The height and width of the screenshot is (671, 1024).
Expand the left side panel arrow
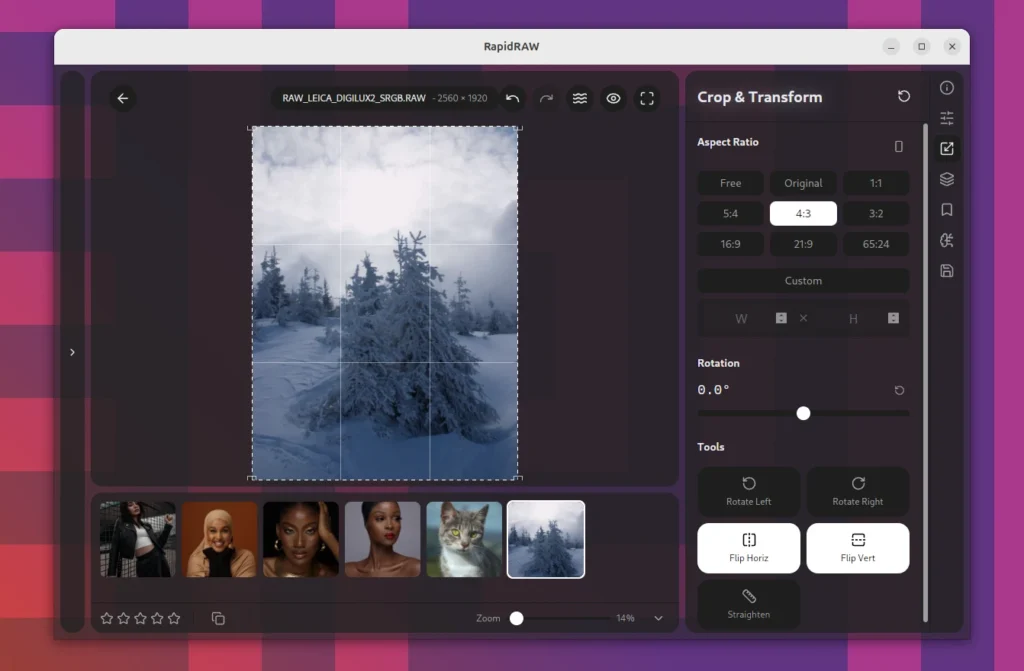72,352
